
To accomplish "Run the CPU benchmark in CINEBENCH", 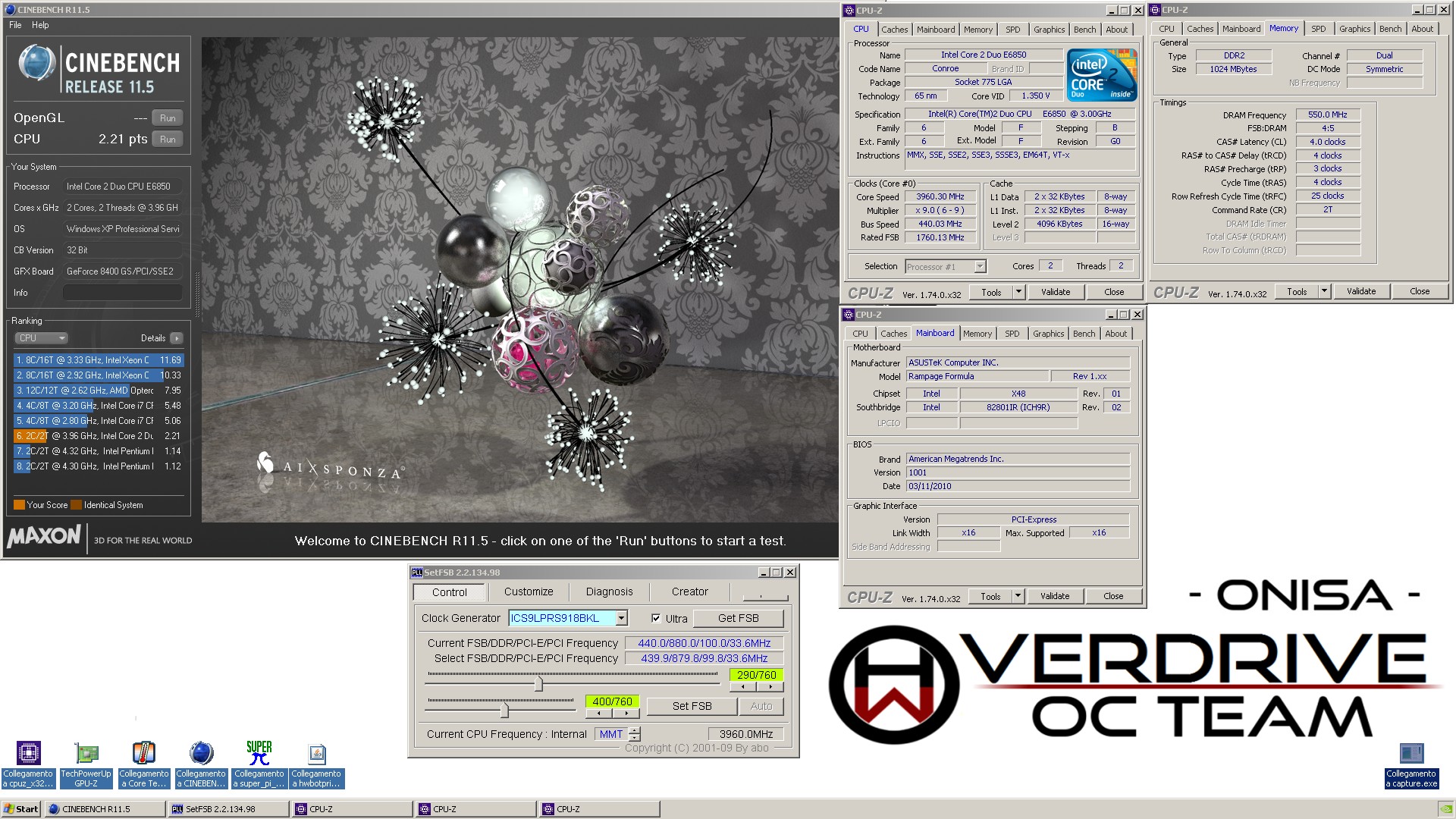I will click(x=168, y=140).
